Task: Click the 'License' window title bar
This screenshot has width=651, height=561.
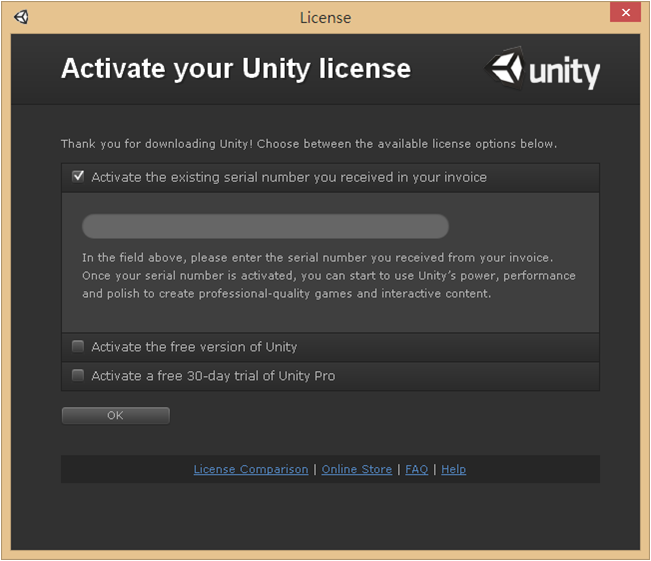Action: click(x=325, y=17)
